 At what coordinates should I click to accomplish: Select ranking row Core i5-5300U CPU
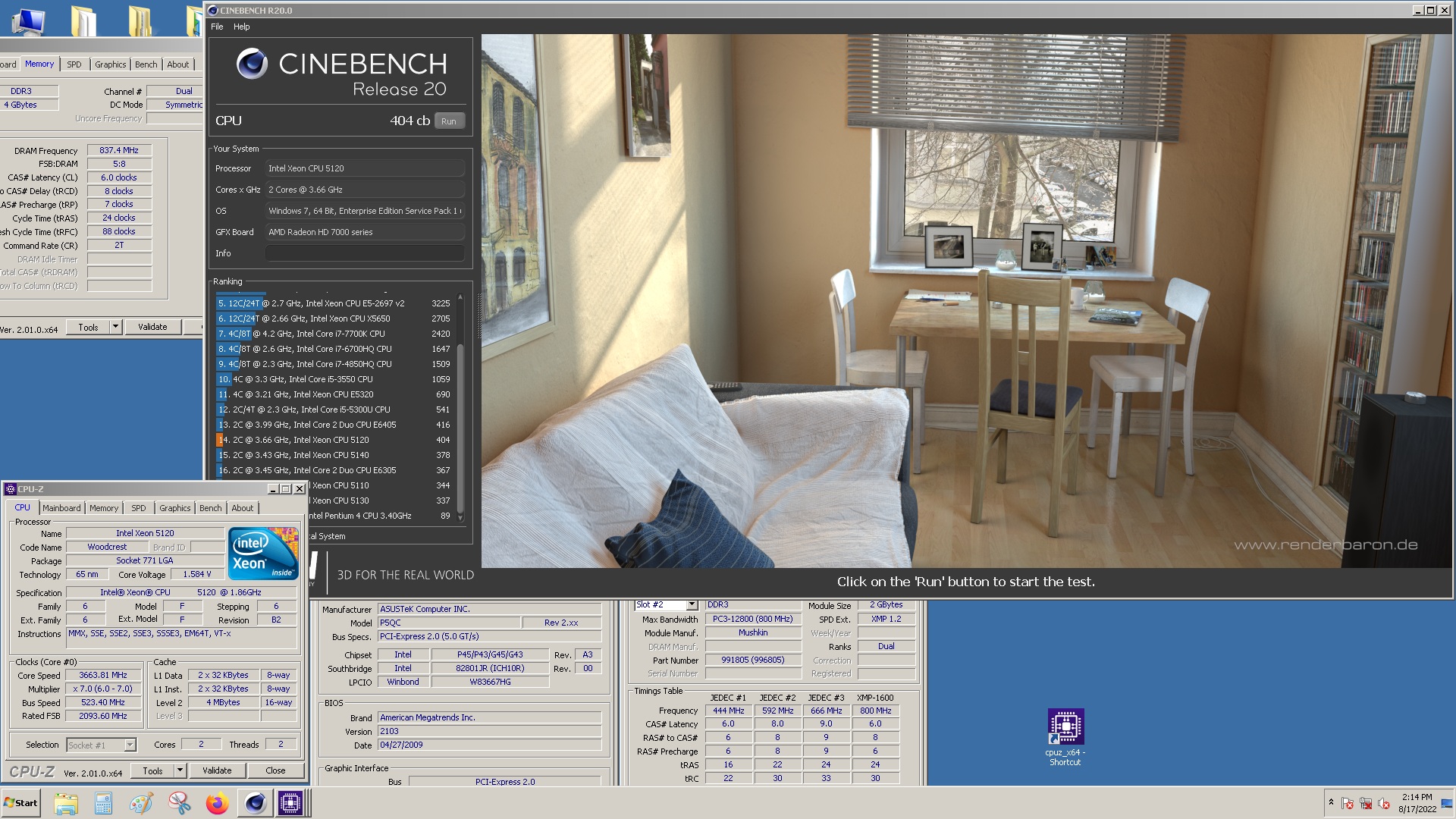334,409
